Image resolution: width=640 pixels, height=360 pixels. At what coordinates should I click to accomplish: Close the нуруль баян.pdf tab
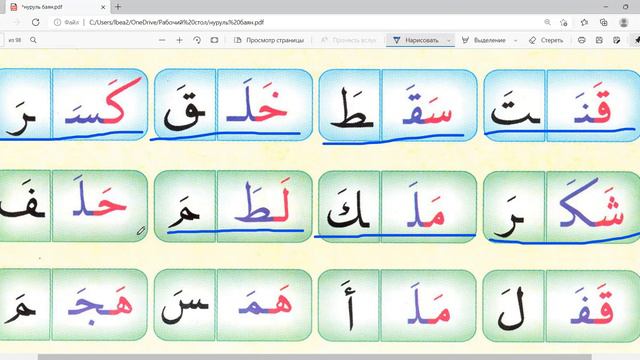pyautogui.click(x=103, y=7)
